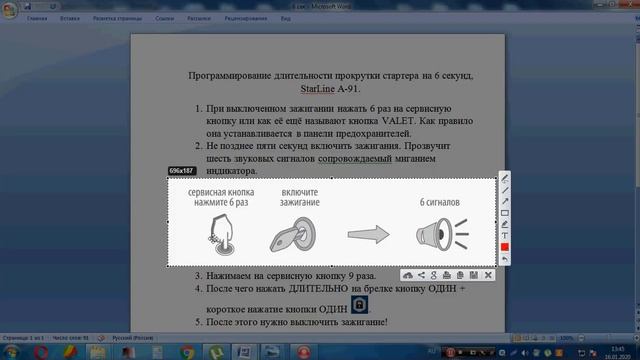Click the spelling check icon in the status bar

tap(101, 338)
